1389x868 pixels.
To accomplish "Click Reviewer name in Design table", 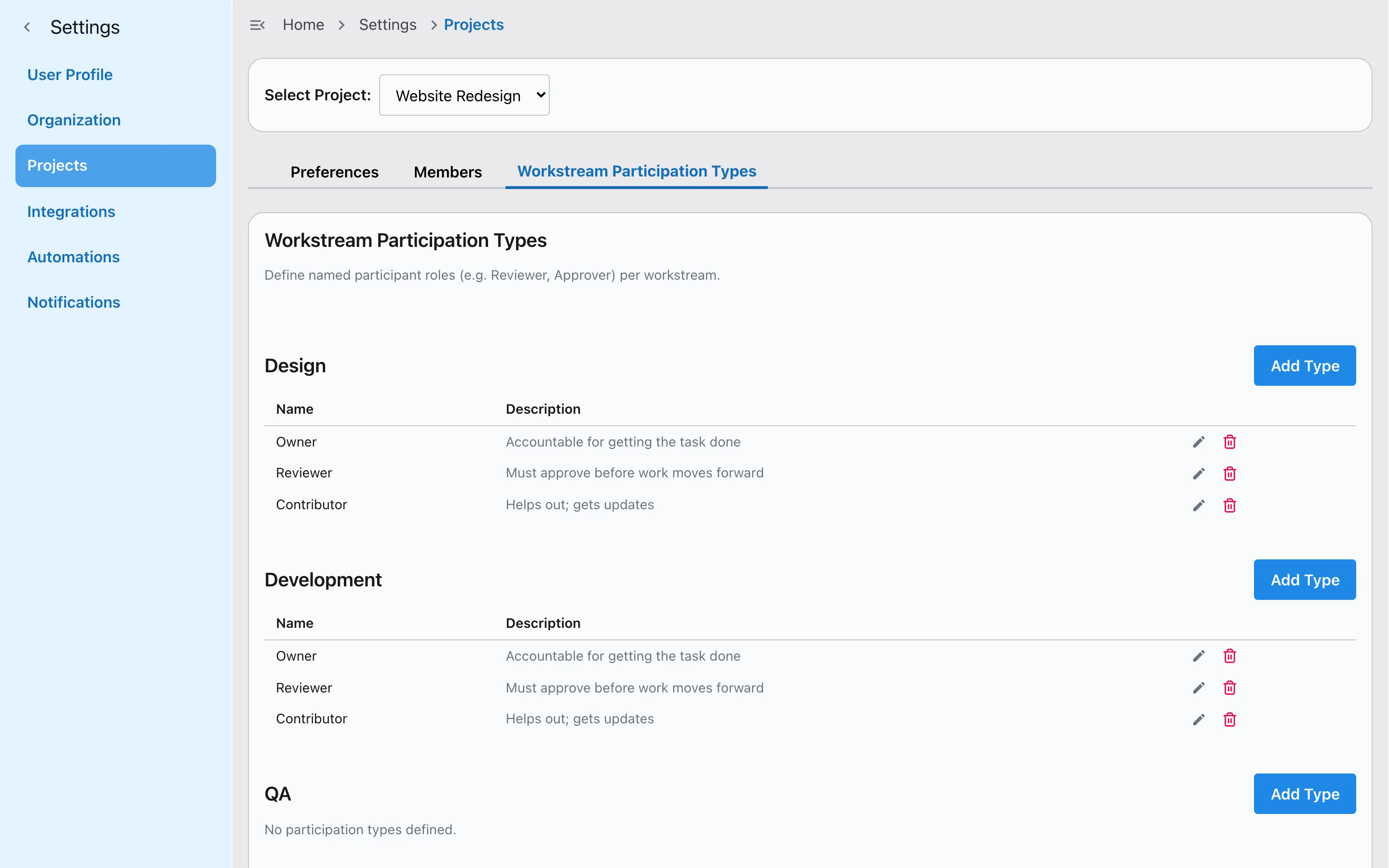I will pos(304,473).
